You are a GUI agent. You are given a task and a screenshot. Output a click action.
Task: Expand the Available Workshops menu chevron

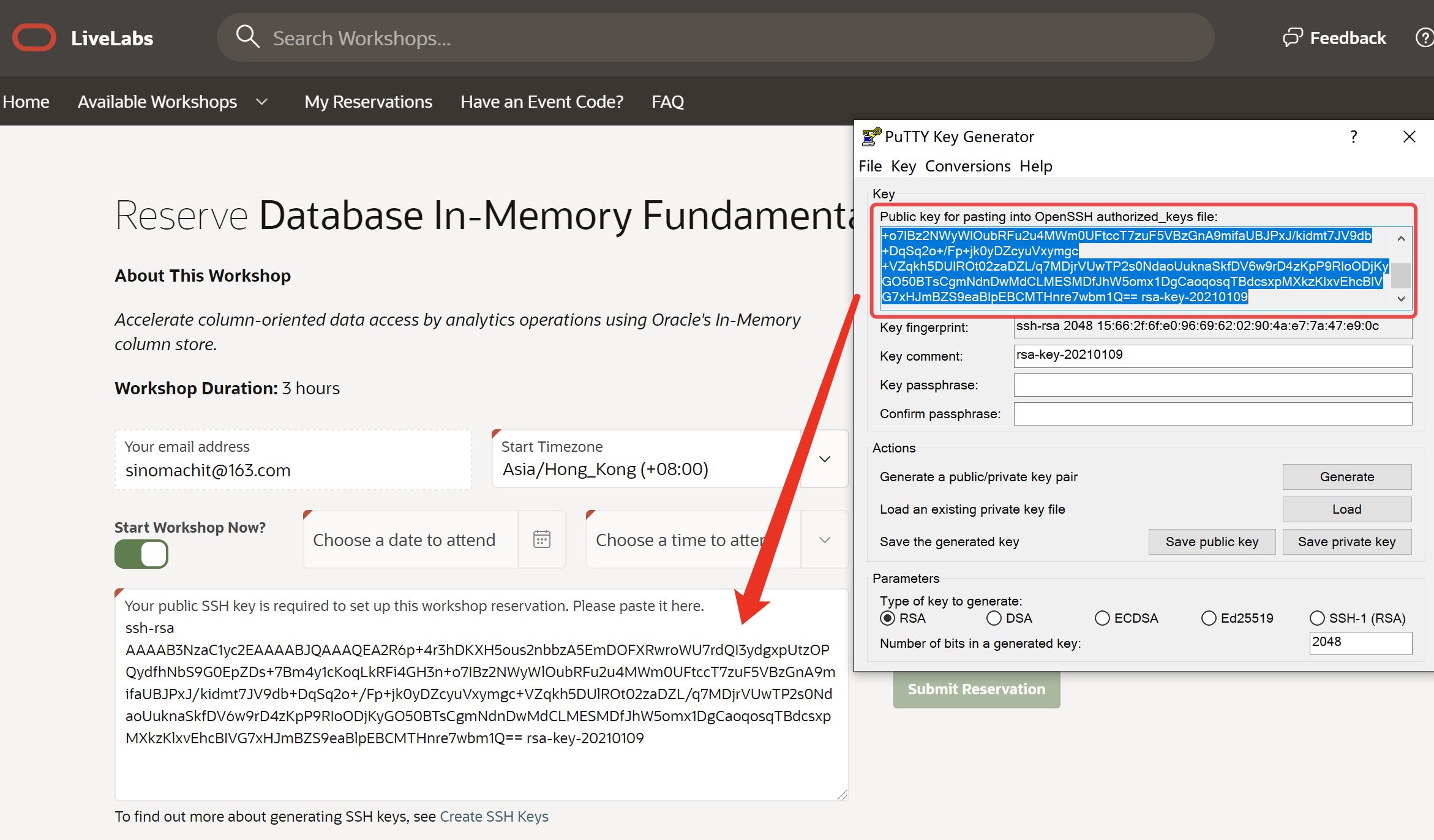[262, 102]
